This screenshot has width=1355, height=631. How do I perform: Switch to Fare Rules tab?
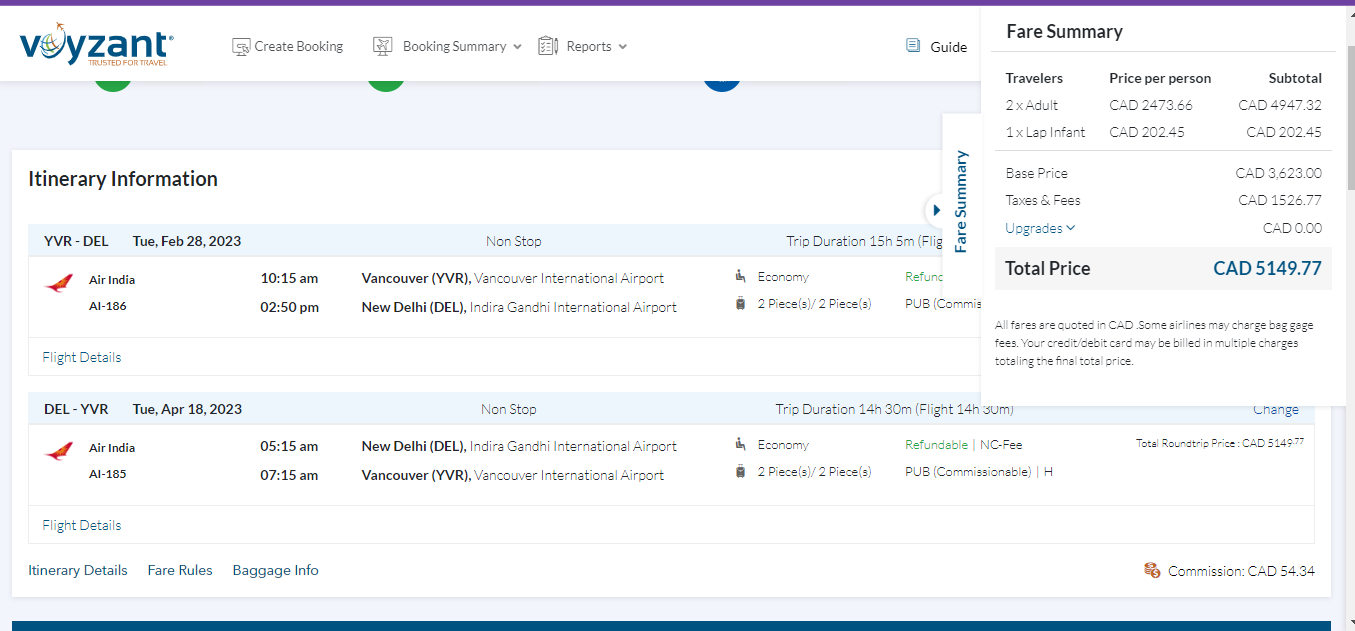180,570
